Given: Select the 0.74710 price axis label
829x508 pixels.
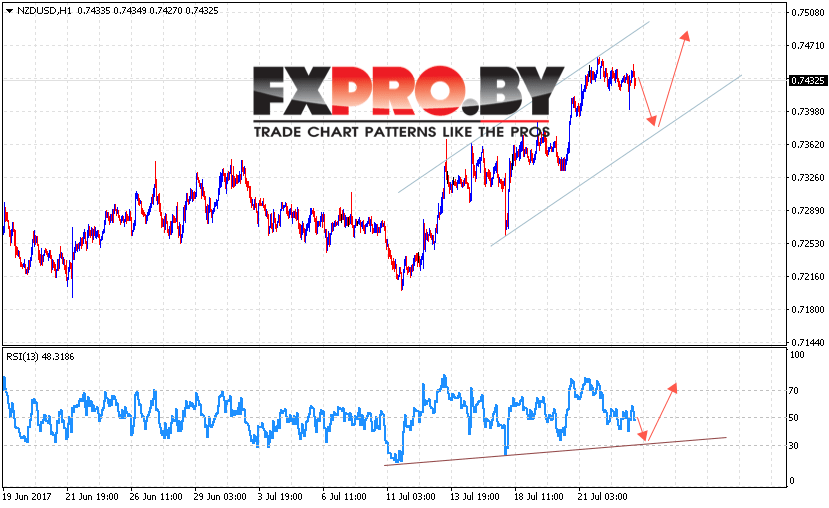Looking at the screenshot, I should (807, 46).
